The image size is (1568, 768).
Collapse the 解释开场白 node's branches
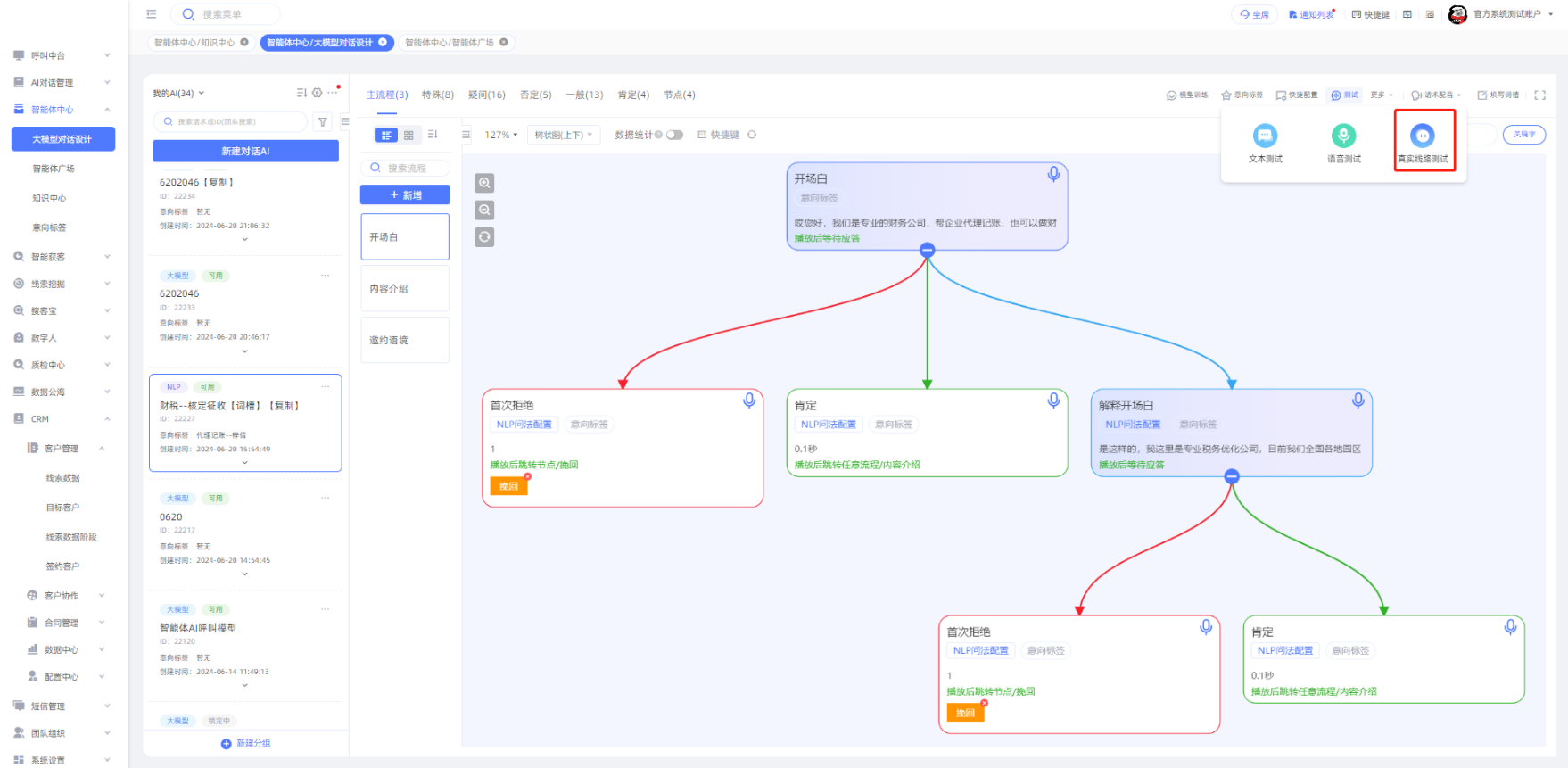[x=1232, y=476]
